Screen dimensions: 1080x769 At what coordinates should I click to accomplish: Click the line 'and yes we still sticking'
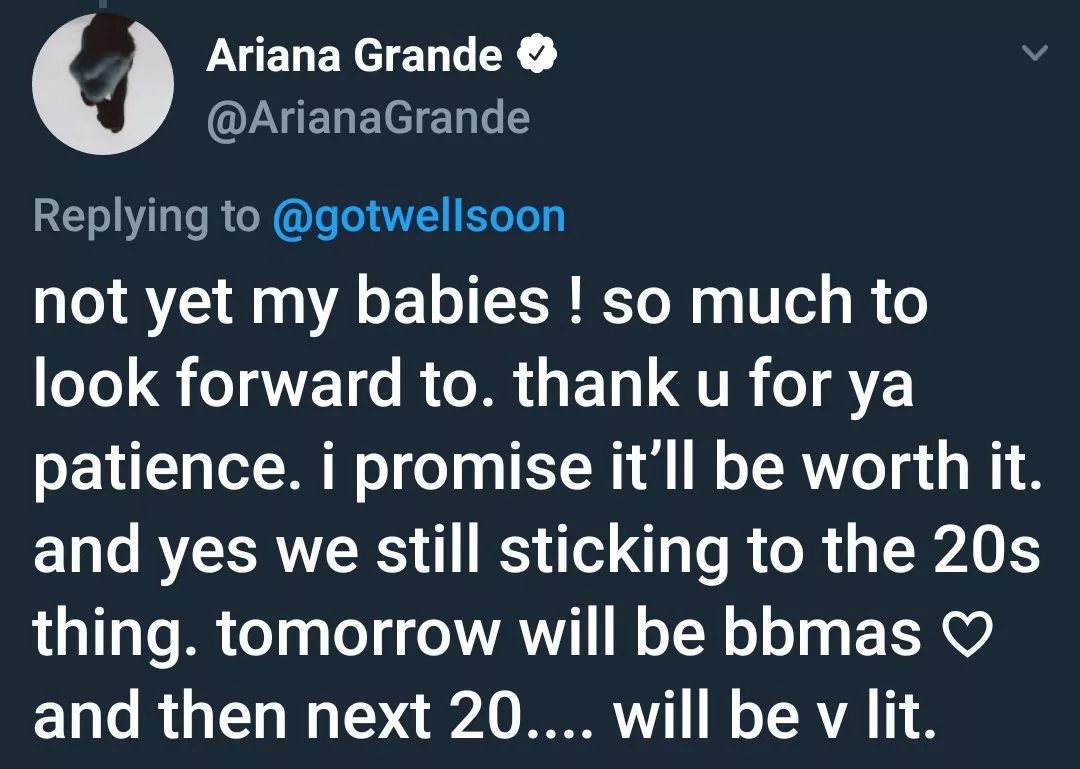point(537,548)
